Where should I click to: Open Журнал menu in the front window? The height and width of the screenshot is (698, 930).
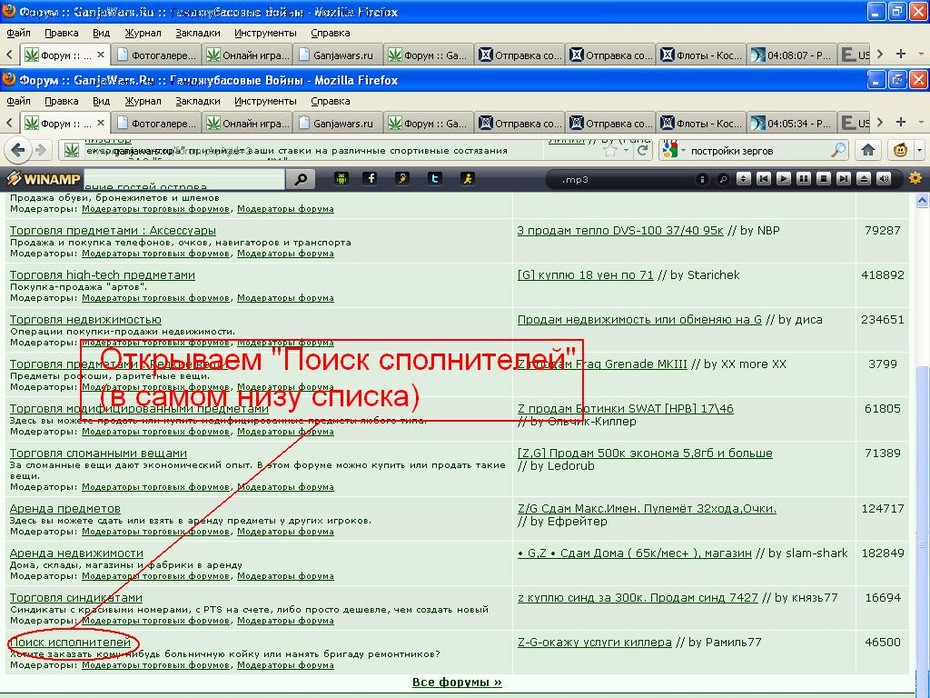tap(142, 101)
